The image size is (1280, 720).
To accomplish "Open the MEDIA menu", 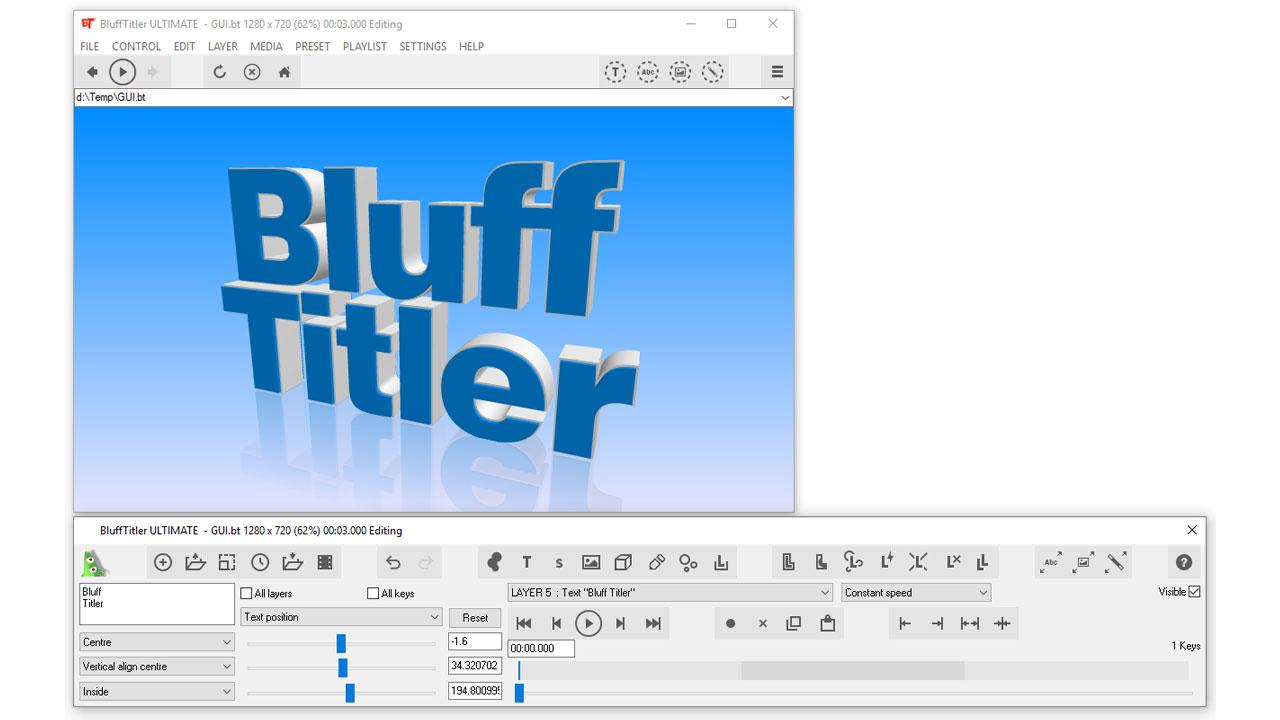I will click(266, 46).
